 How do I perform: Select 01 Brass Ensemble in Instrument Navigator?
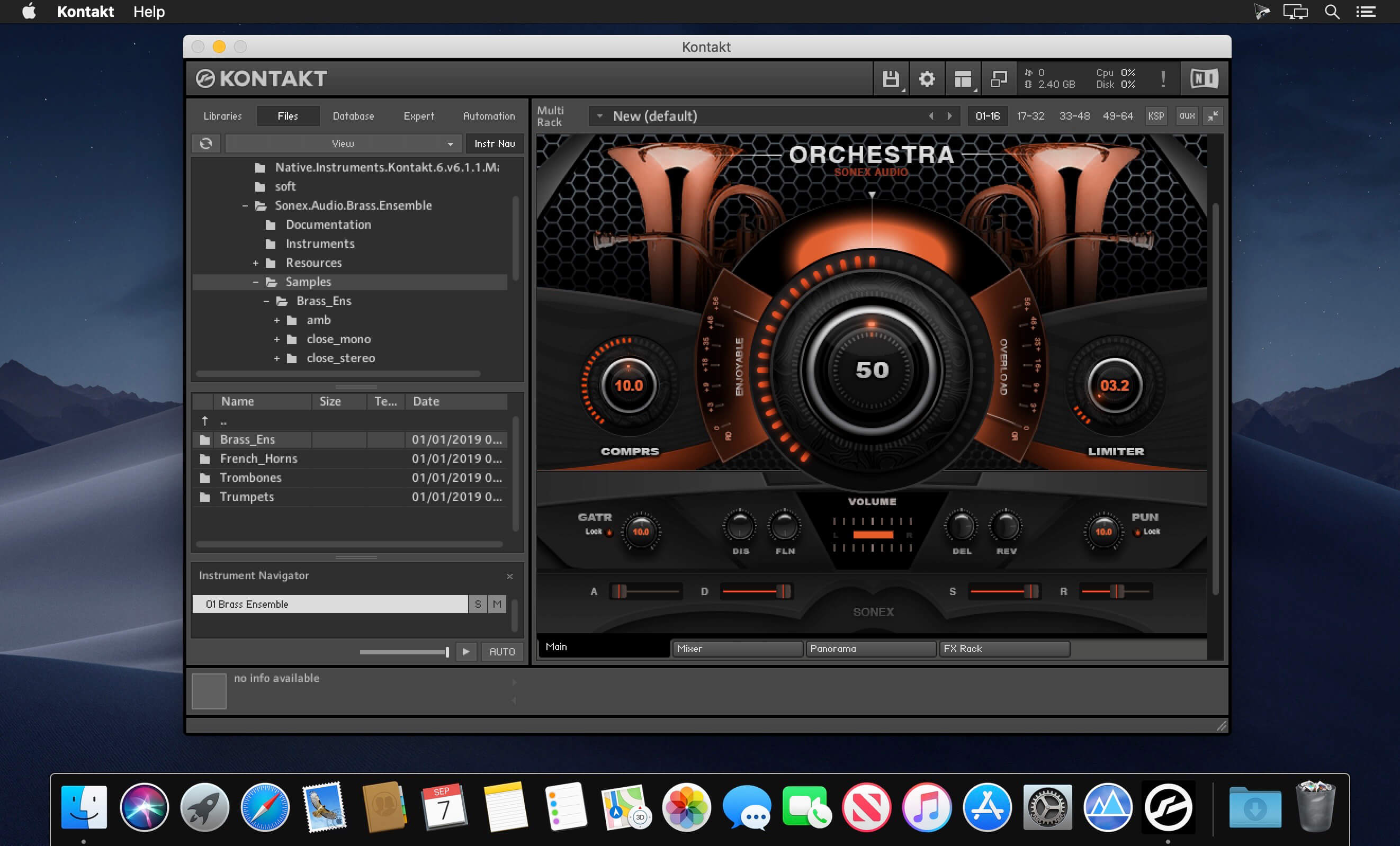(x=330, y=604)
